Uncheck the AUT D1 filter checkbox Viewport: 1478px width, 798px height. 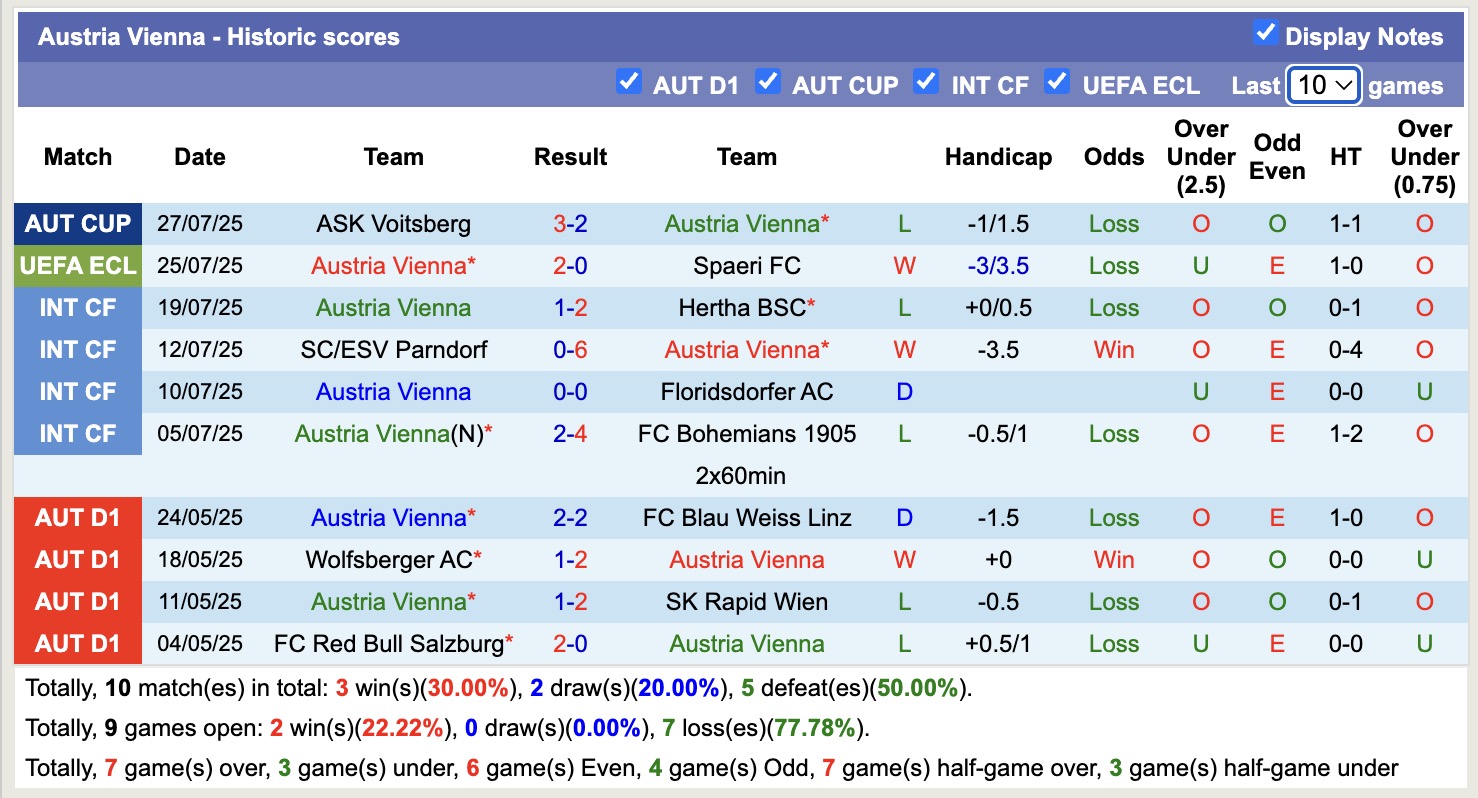pyautogui.click(x=629, y=81)
